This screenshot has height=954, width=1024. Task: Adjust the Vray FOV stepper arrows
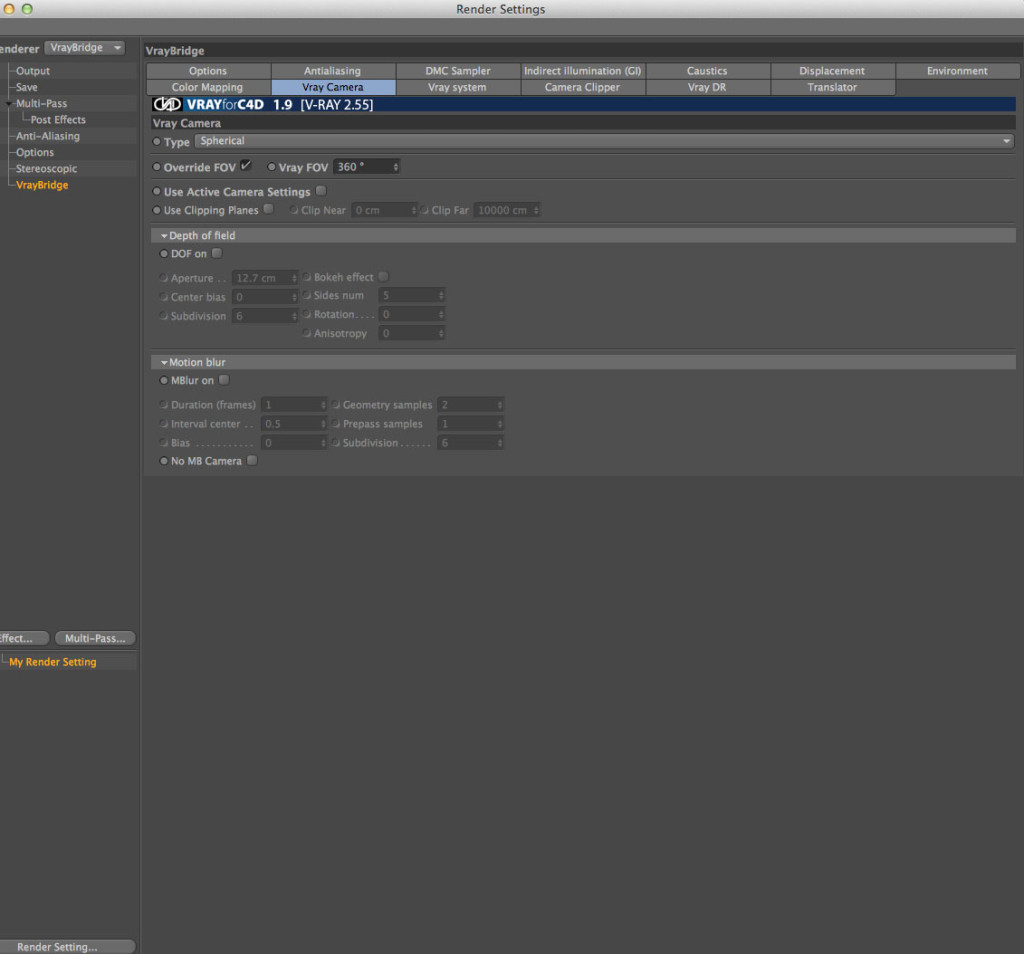pyautogui.click(x=396, y=167)
